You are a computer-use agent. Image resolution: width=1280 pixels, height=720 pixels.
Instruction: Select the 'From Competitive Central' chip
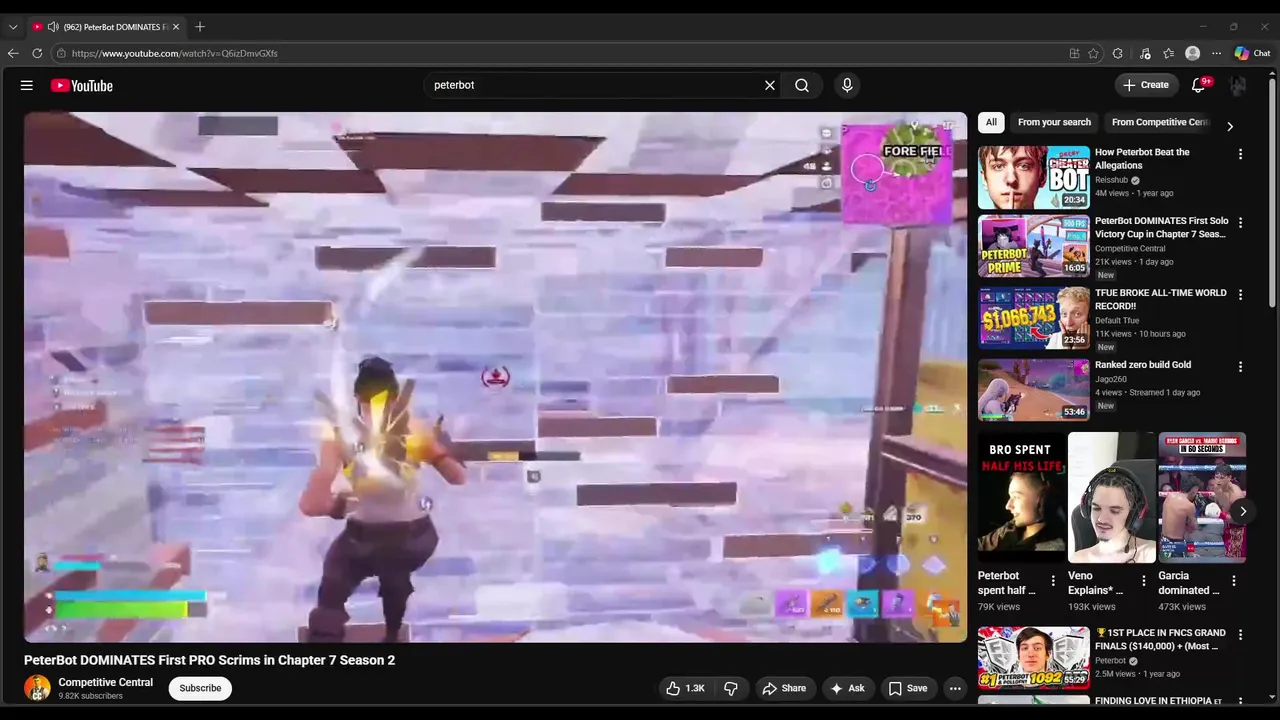tap(1160, 122)
